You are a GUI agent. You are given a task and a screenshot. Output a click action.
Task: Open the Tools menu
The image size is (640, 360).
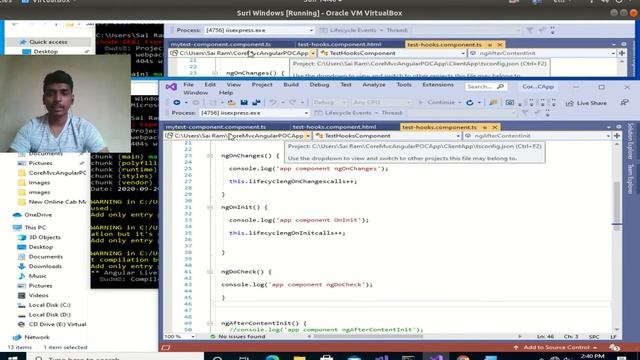404,84
